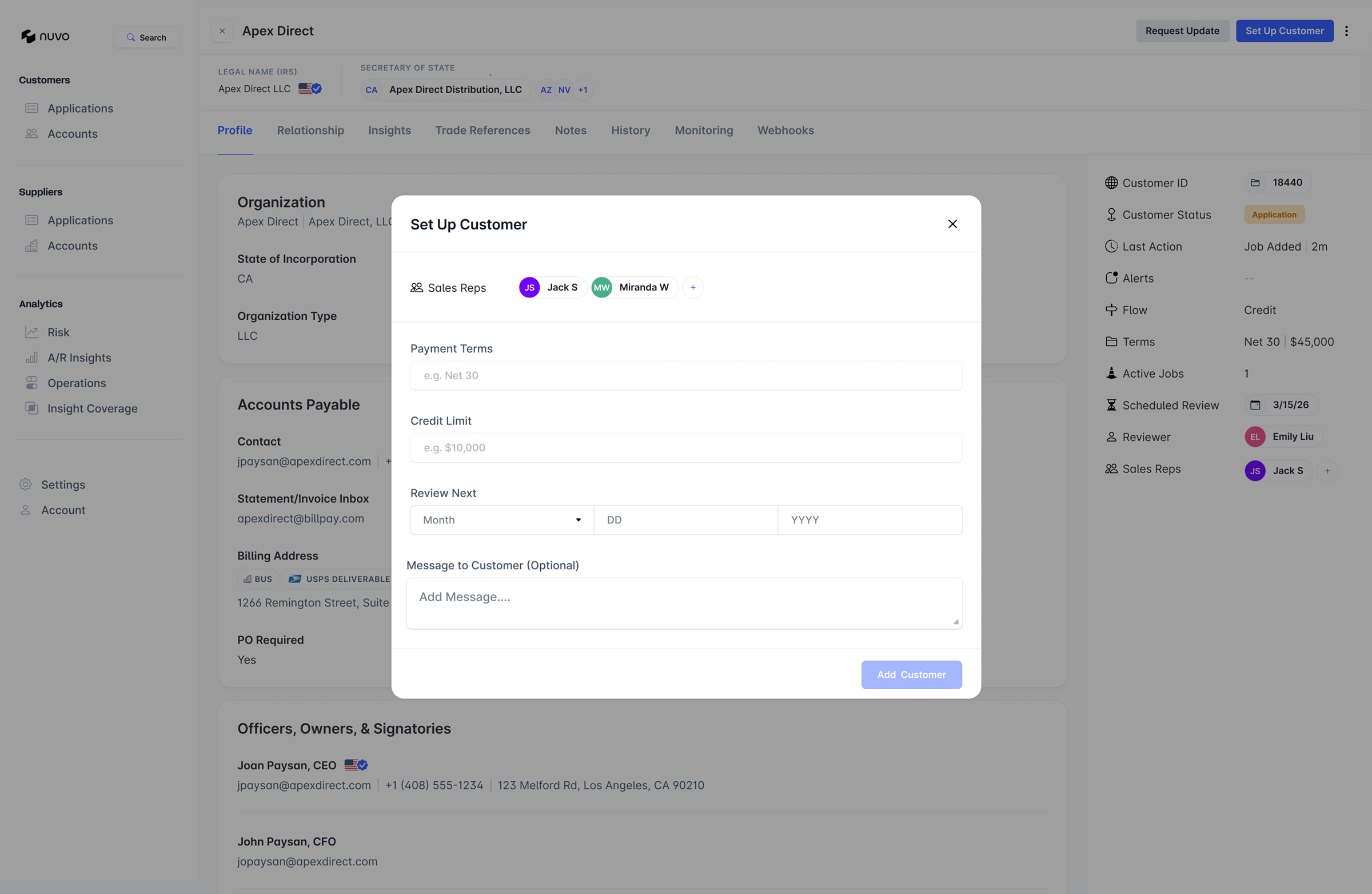Open Settings in the sidebar

pos(63,484)
